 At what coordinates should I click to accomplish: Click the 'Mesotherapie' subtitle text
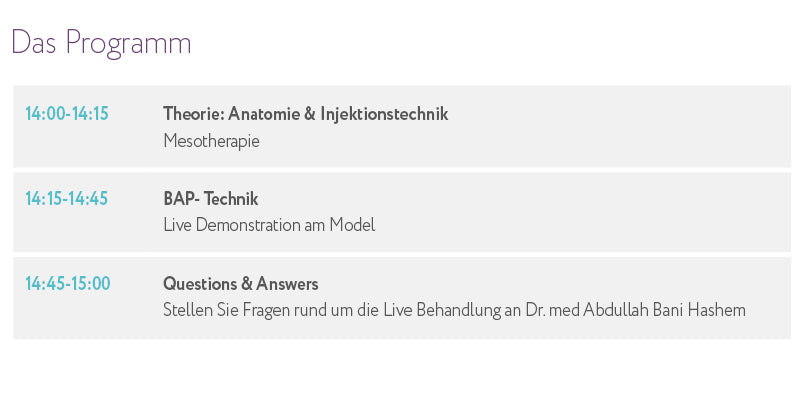click(x=211, y=141)
